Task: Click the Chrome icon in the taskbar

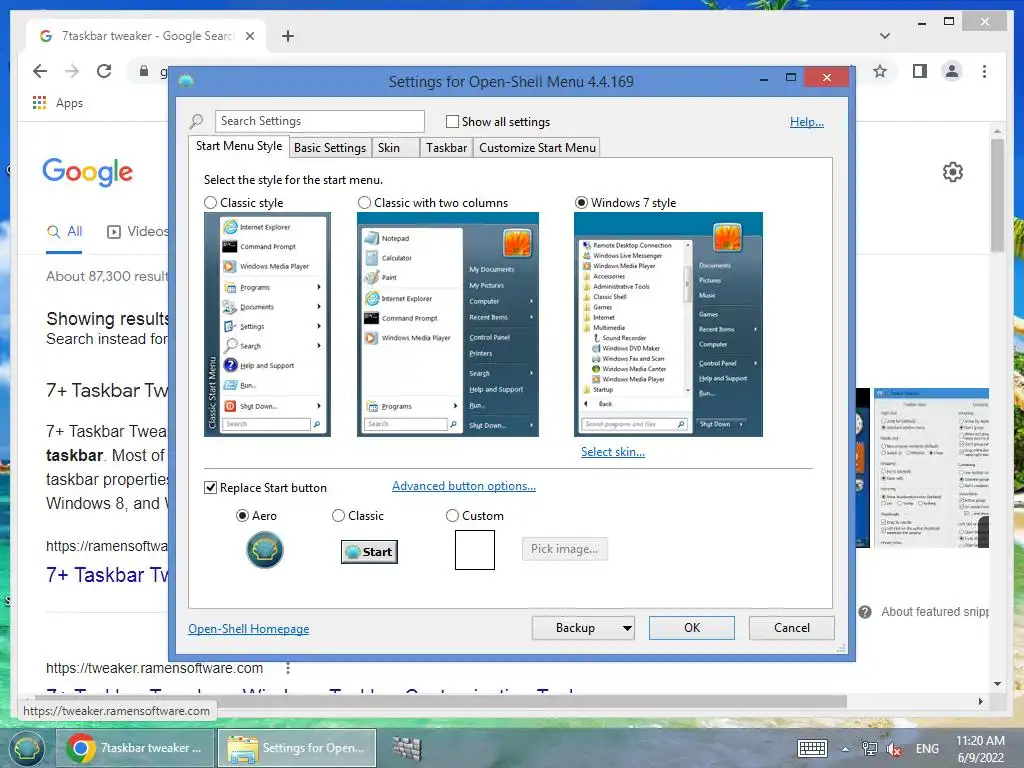Action: pos(81,748)
